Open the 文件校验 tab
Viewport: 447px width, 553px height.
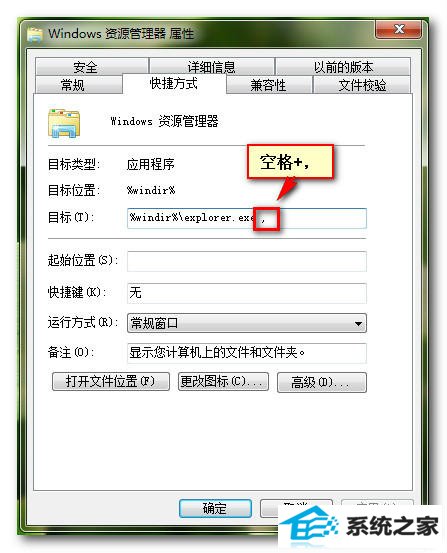[362, 85]
